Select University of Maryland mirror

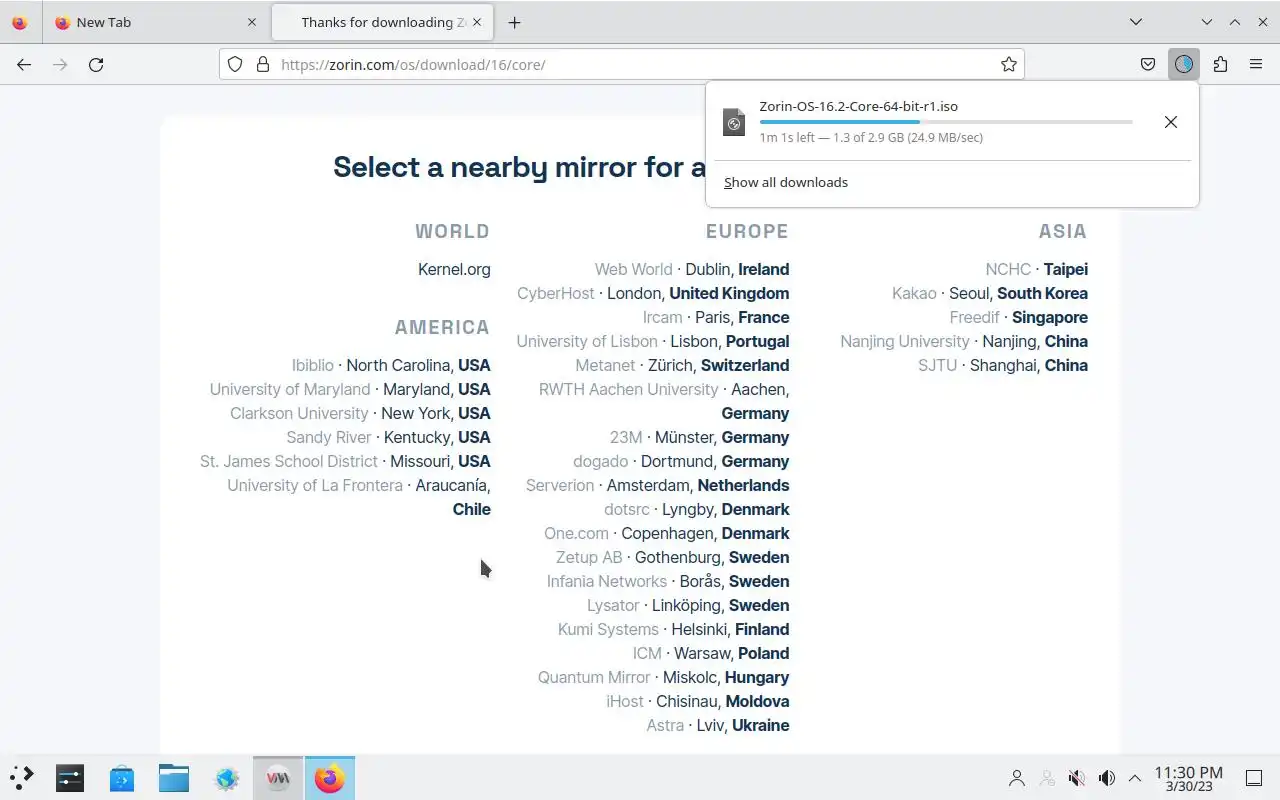click(350, 389)
